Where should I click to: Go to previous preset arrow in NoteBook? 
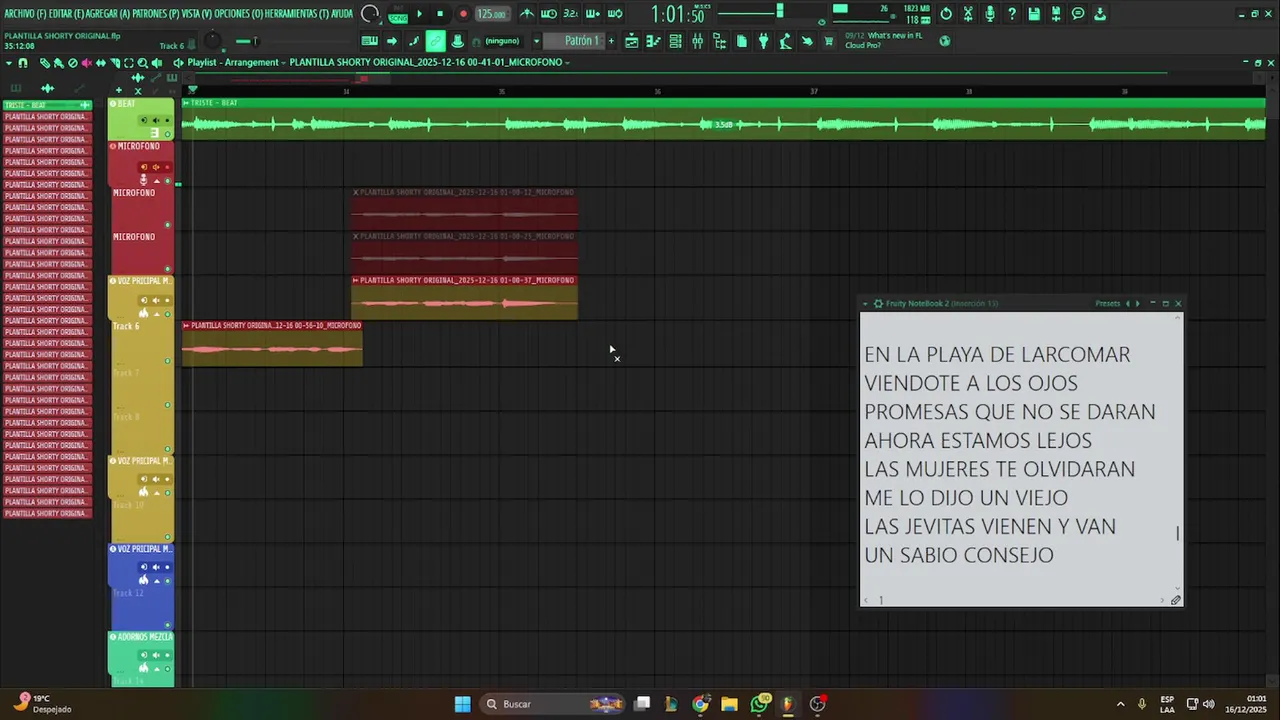pyautogui.click(x=1128, y=303)
